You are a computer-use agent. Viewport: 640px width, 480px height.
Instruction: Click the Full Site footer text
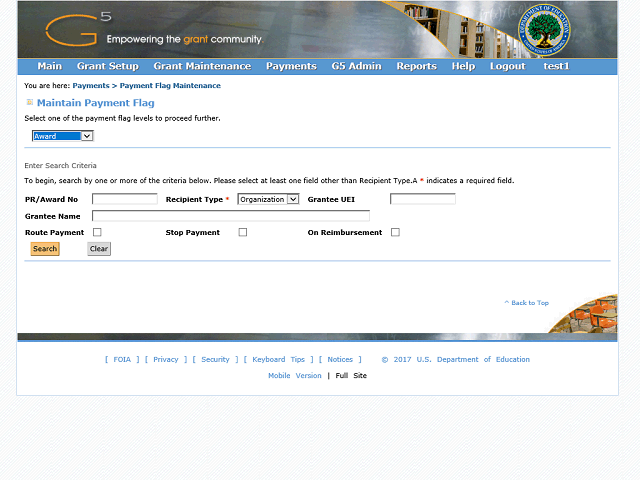351,376
